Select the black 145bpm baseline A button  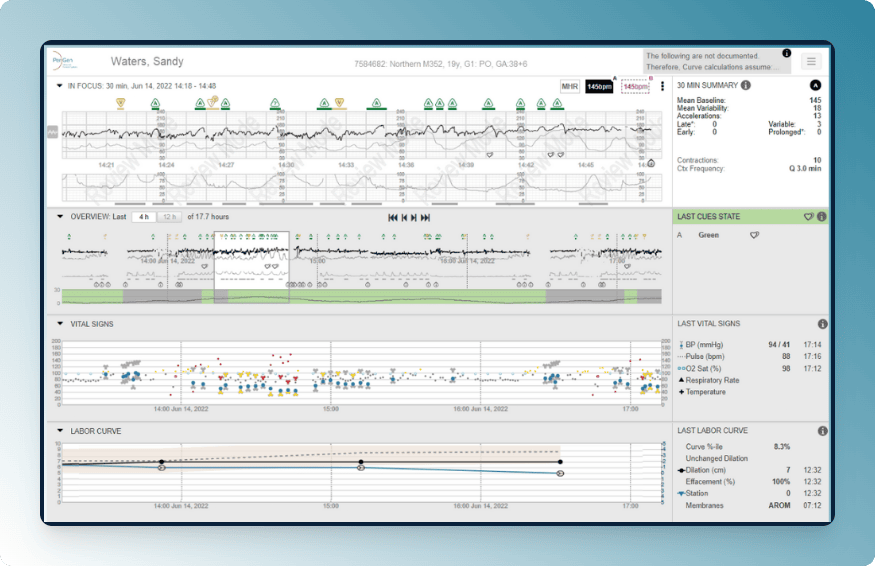coord(599,87)
